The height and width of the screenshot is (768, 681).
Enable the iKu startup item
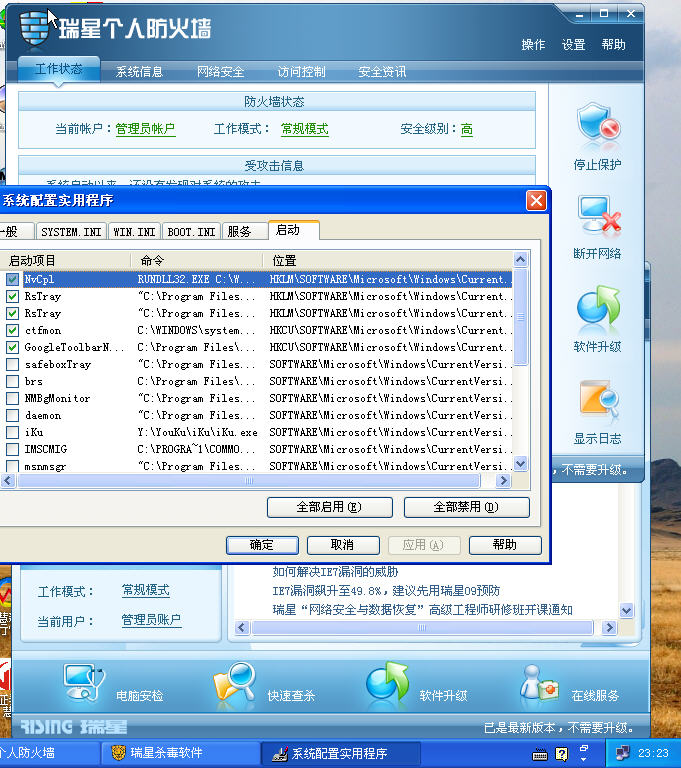pyautogui.click(x=13, y=432)
